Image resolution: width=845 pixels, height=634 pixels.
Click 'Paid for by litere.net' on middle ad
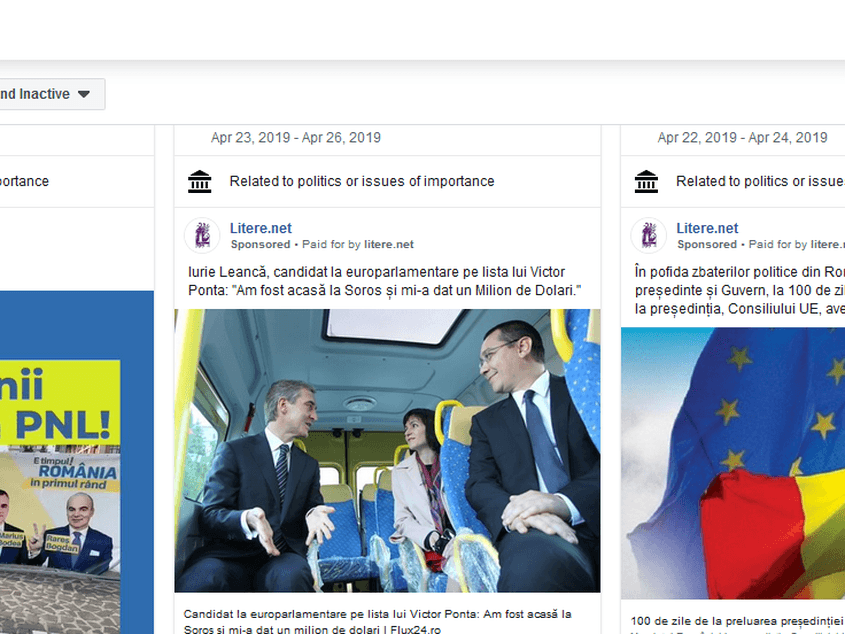click(x=358, y=244)
